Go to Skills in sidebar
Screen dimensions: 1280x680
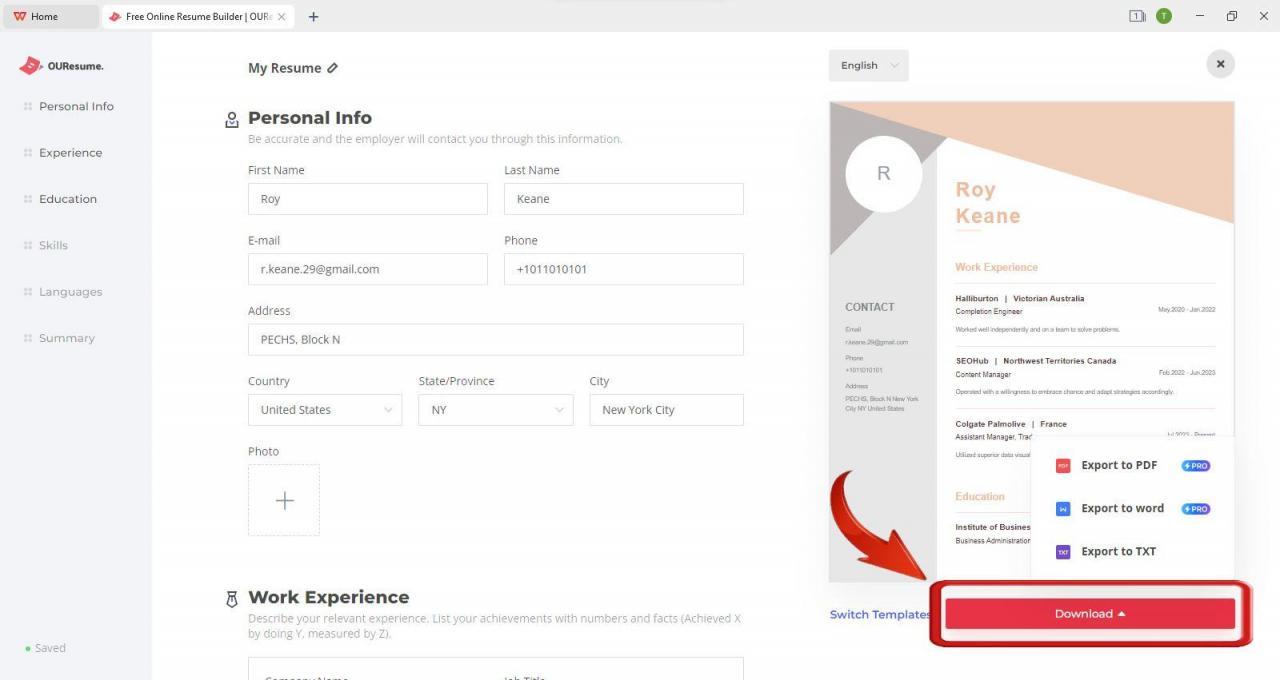coord(53,245)
